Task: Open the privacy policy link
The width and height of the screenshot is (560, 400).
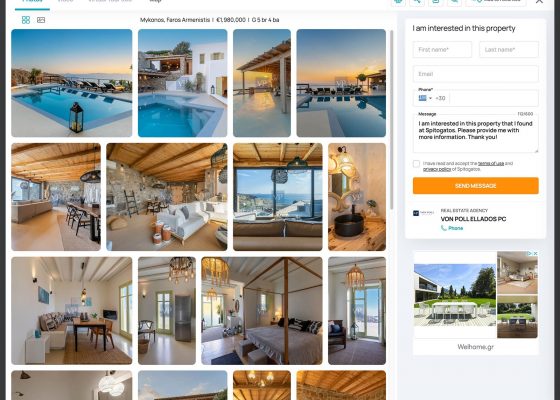Action: [x=437, y=169]
